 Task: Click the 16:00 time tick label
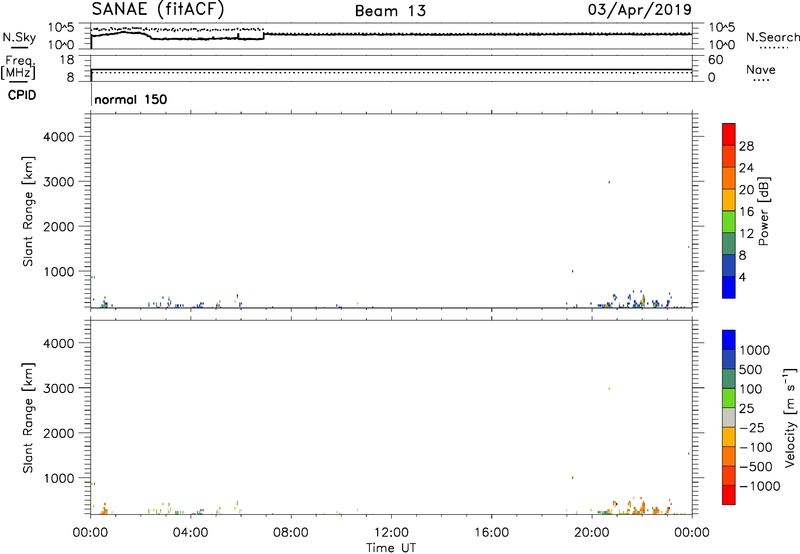[x=491, y=533]
